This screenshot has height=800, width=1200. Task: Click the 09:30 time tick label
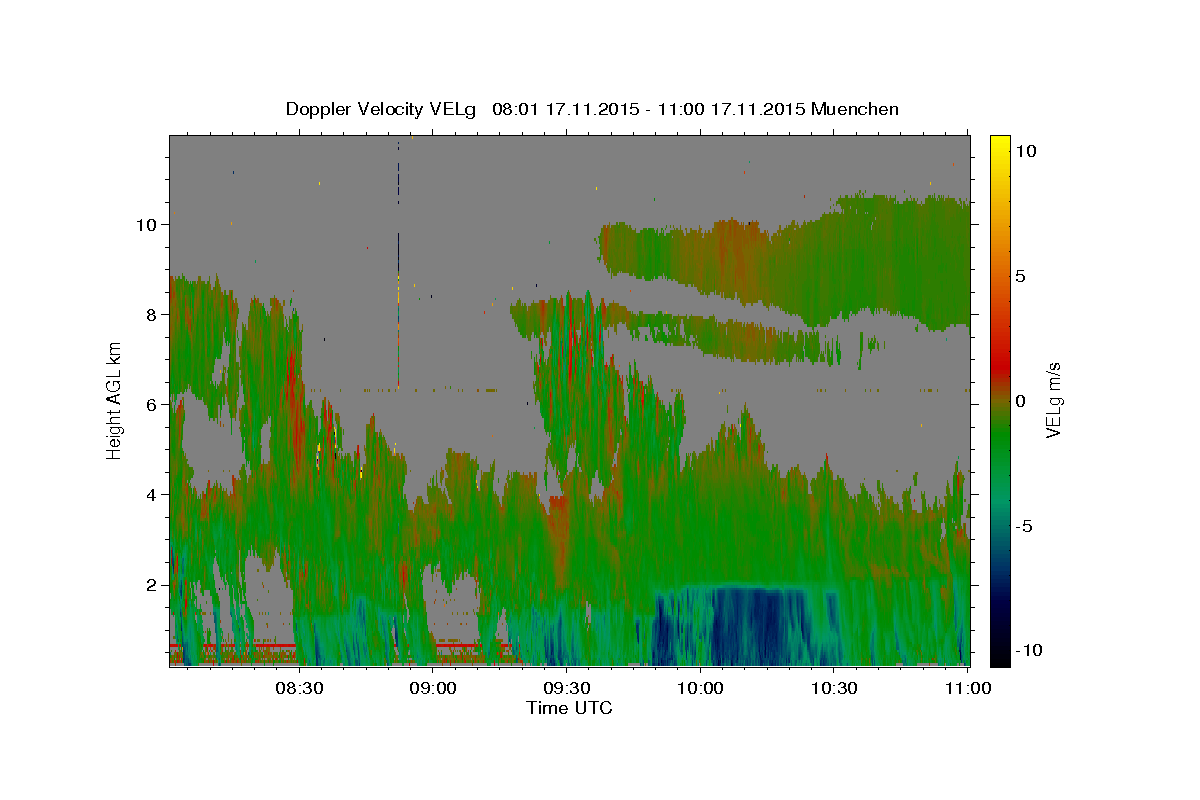[x=566, y=688]
